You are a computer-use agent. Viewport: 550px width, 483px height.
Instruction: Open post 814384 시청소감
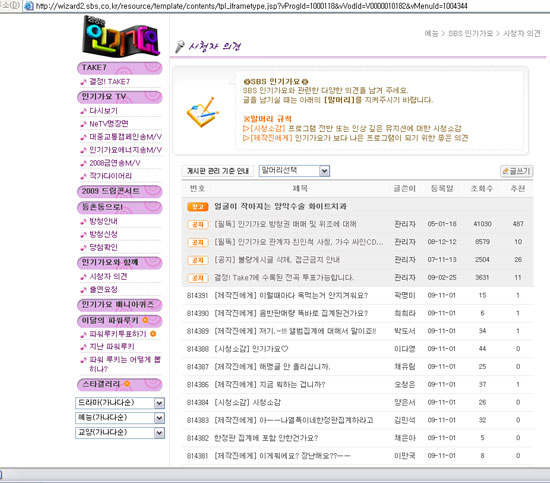(247, 403)
